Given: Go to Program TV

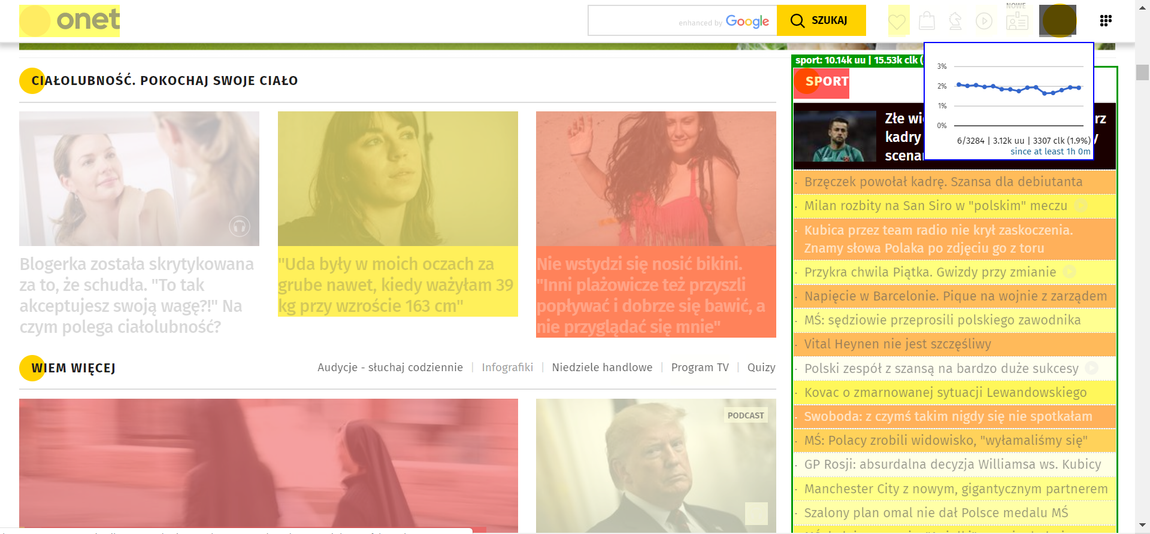Looking at the screenshot, I should tap(700, 367).
